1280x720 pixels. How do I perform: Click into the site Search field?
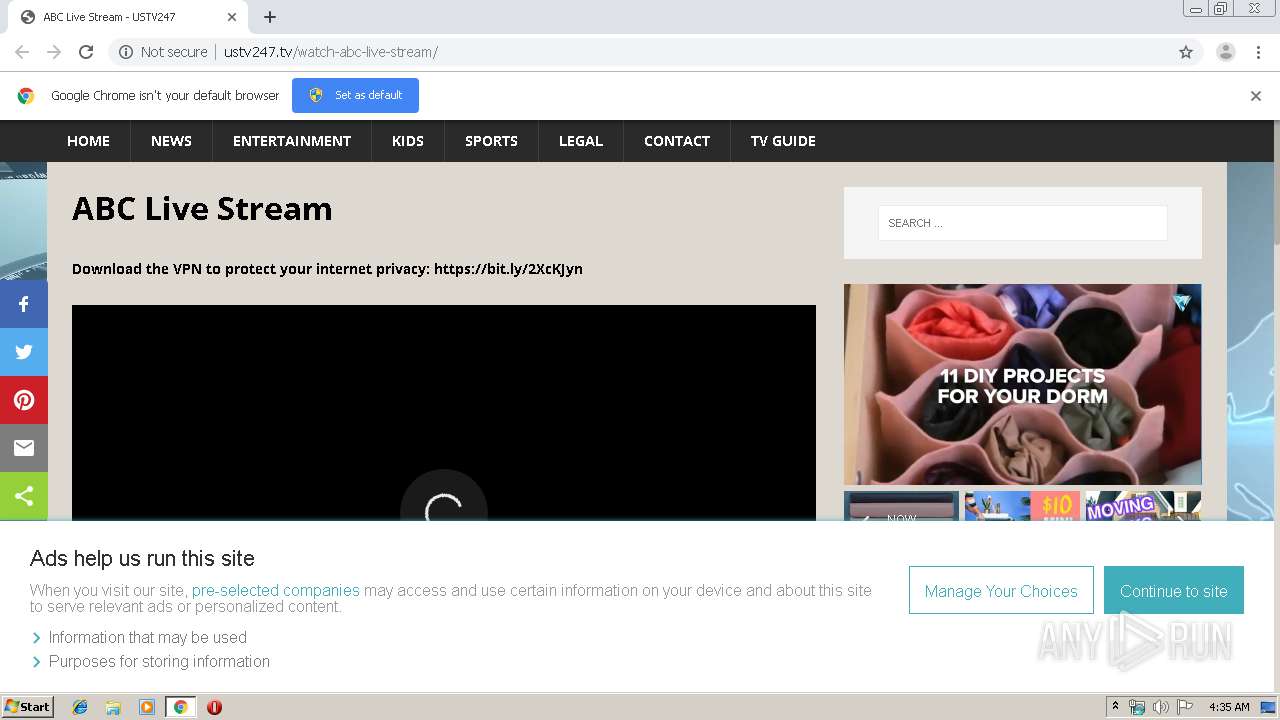click(x=1022, y=223)
